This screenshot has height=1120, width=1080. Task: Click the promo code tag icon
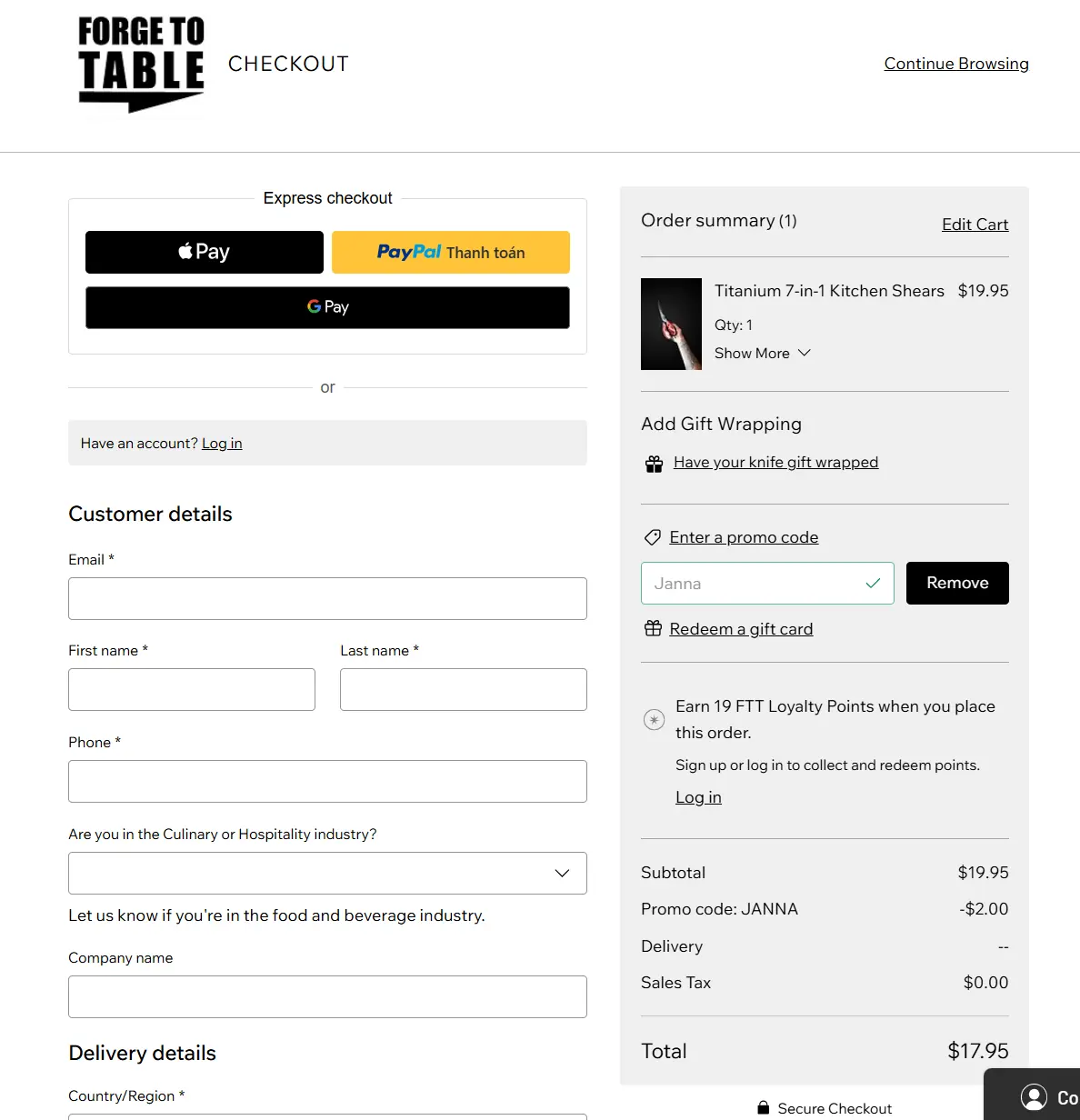click(x=652, y=537)
